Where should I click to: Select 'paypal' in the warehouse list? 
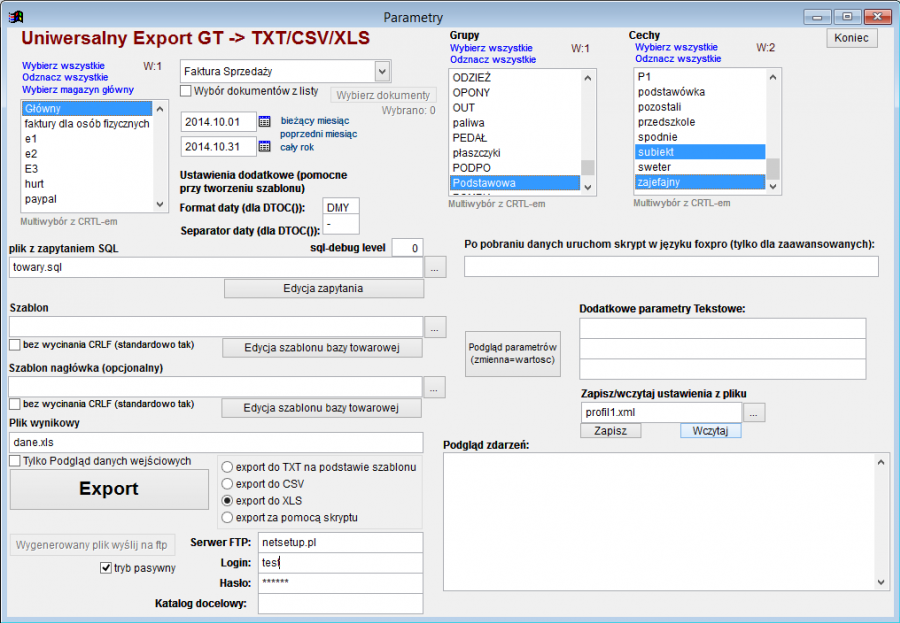pos(87,199)
